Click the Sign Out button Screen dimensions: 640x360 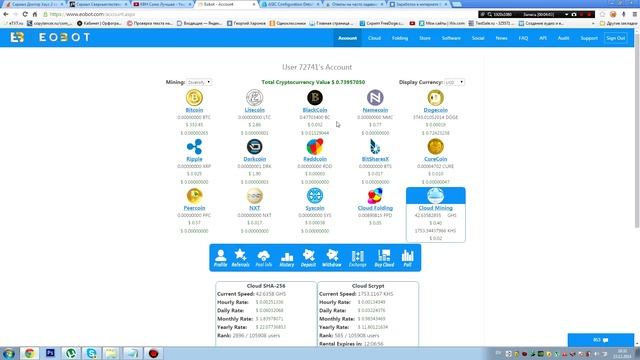click(616, 38)
